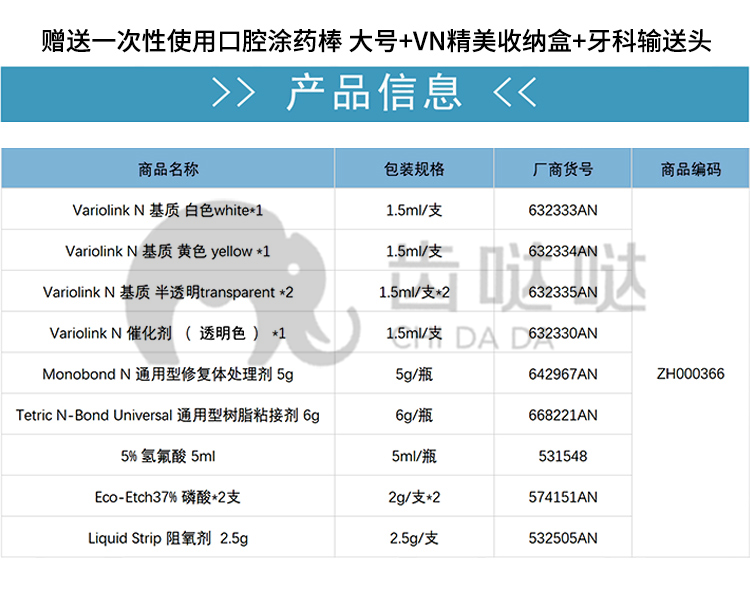Click manufacturer code 574151AN
The height and width of the screenshot is (591, 750).
[563, 497]
